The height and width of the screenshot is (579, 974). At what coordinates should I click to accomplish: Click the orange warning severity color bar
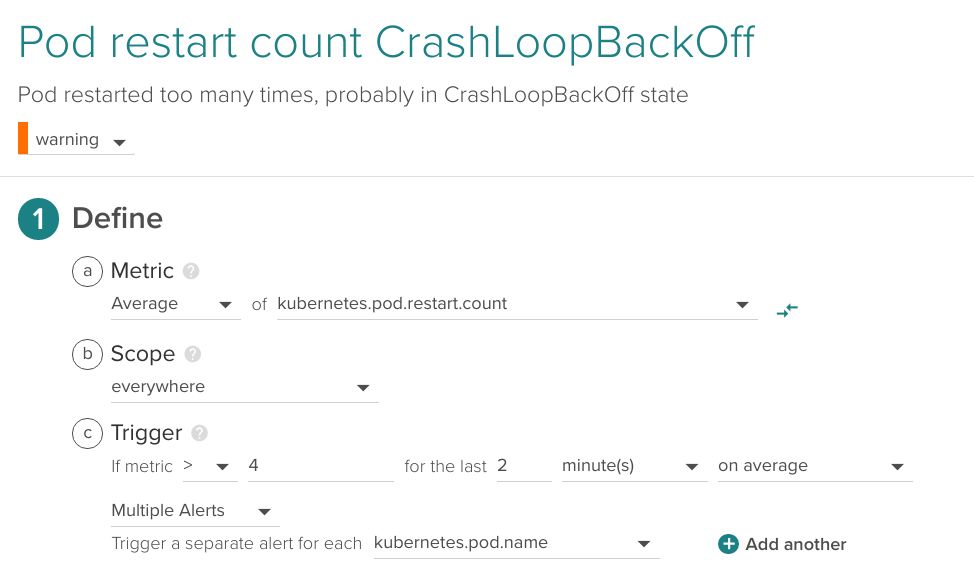[23, 139]
